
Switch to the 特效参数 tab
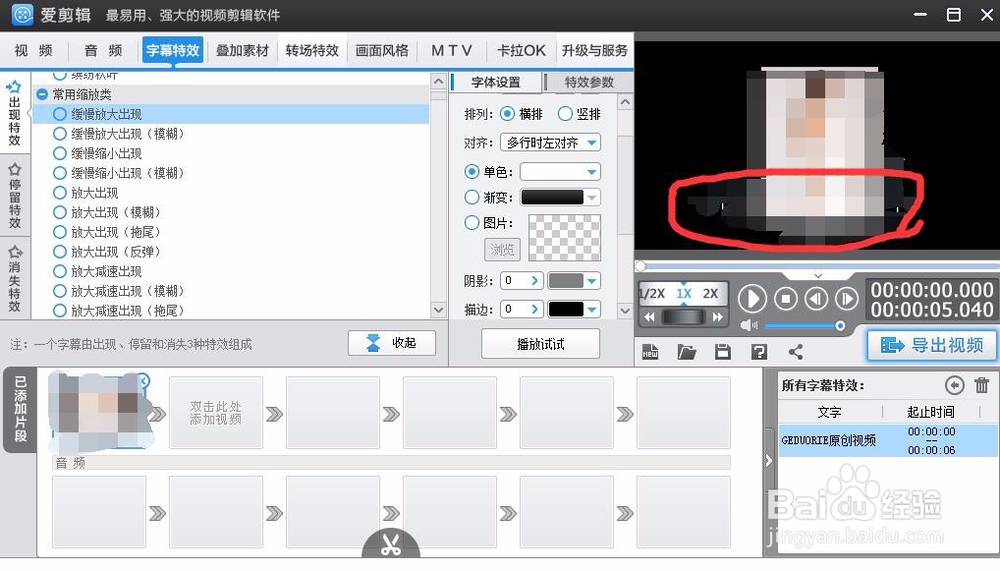click(x=589, y=82)
